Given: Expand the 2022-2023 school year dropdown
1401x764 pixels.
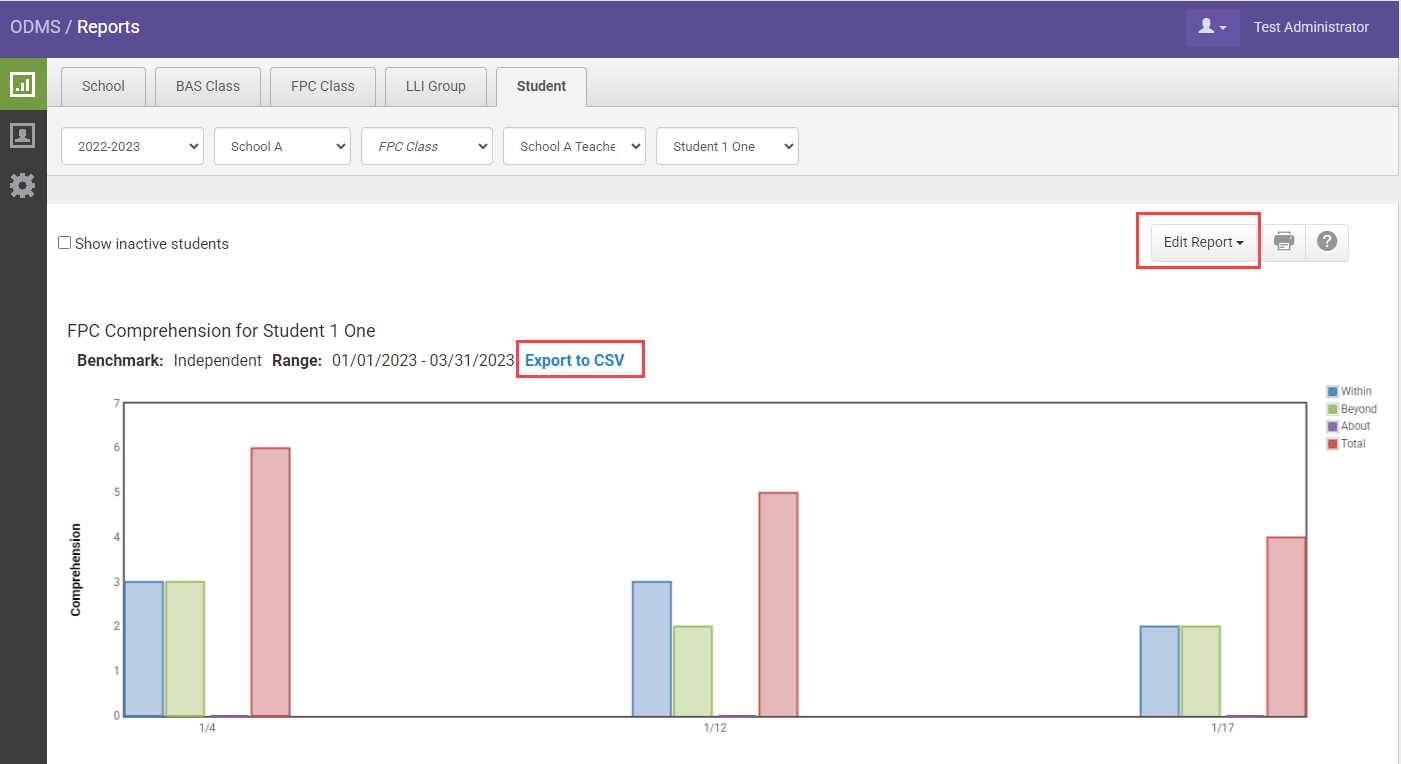Looking at the screenshot, I should click(x=132, y=146).
